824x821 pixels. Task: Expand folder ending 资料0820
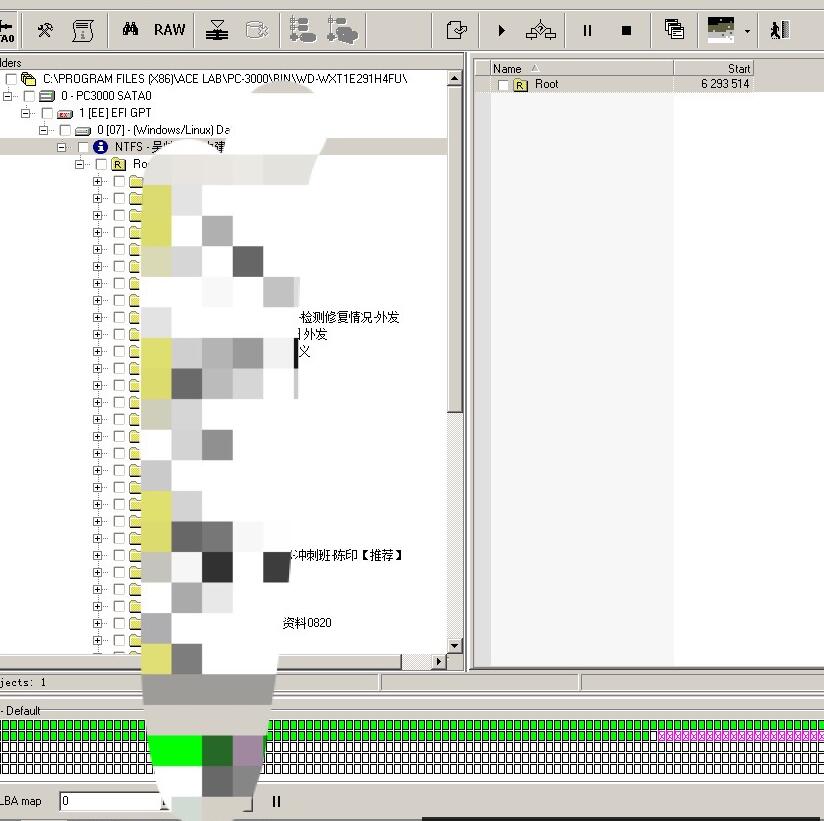click(97, 623)
